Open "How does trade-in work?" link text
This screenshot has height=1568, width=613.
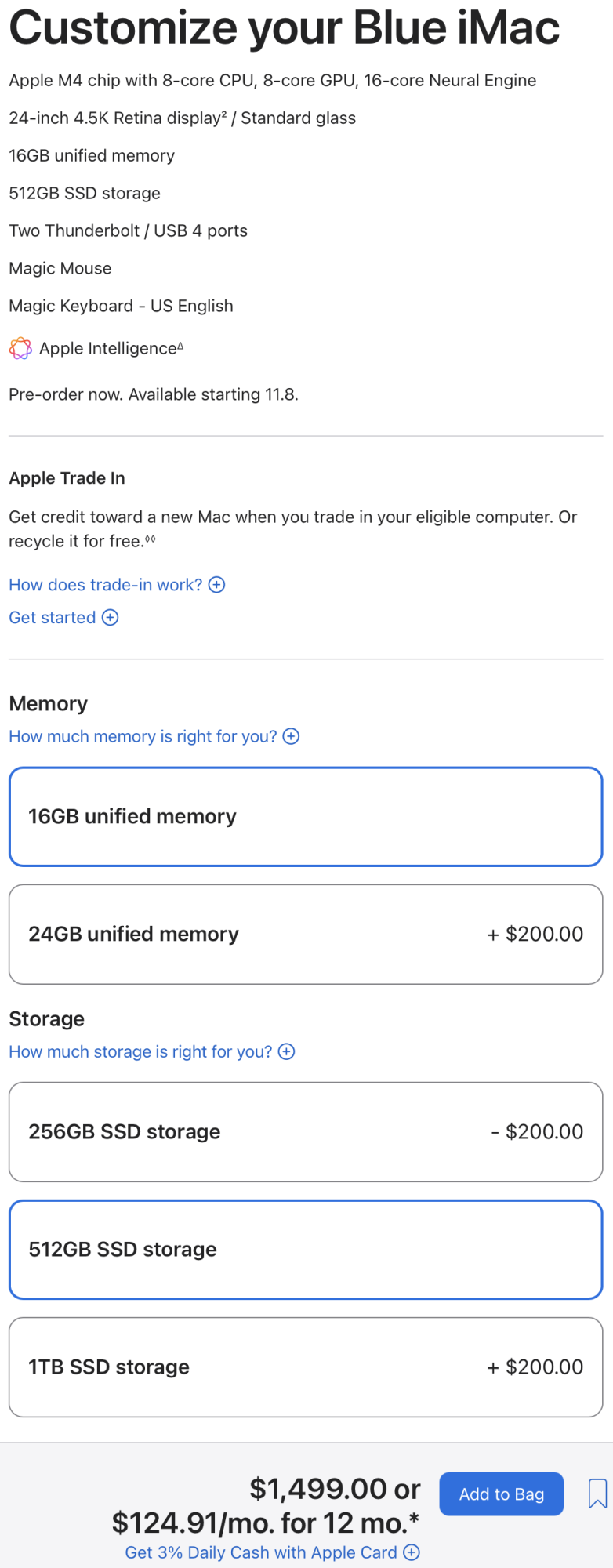[106, 585]
